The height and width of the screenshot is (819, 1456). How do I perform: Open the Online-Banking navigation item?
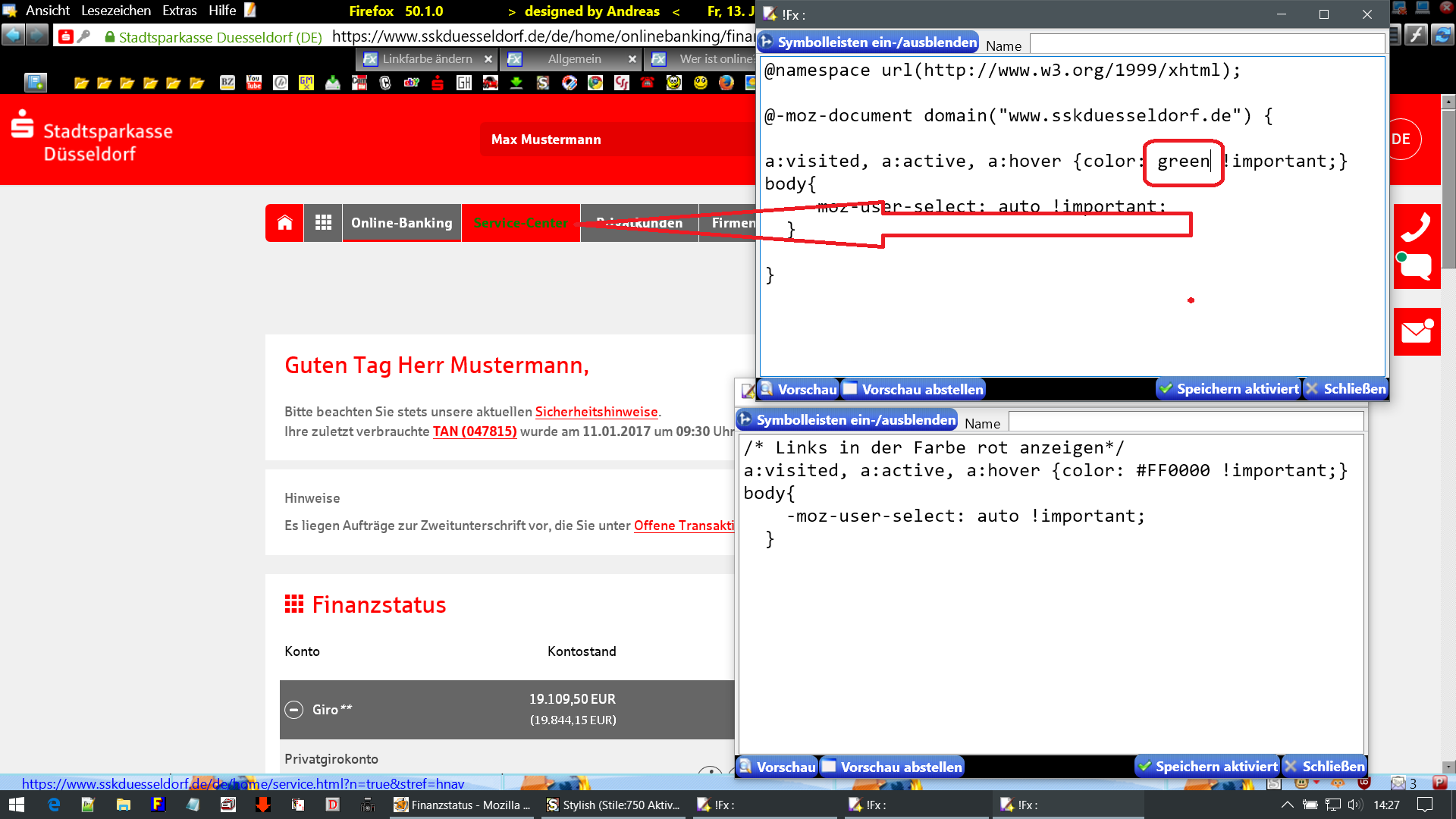(x=401, y=223)
